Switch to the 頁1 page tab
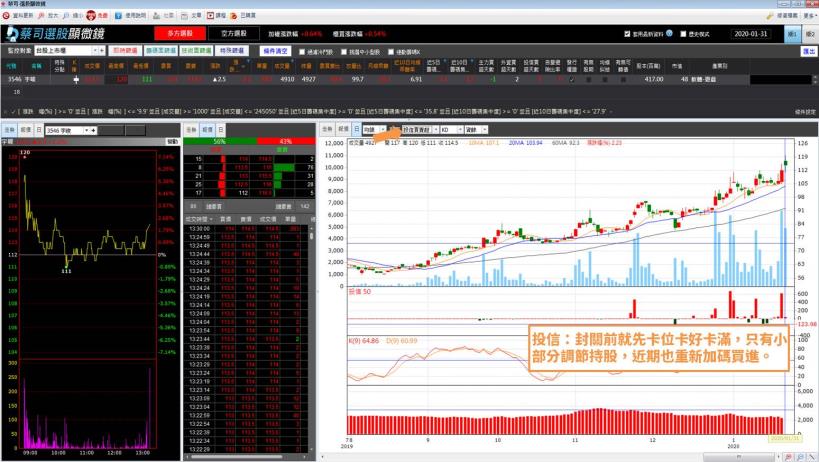819x462 pixels. pos(792,34)
